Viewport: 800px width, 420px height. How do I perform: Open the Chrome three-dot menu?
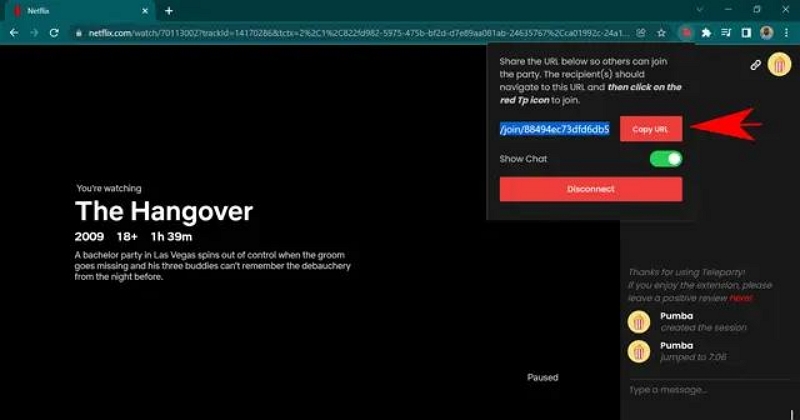(x=787, y=32)
